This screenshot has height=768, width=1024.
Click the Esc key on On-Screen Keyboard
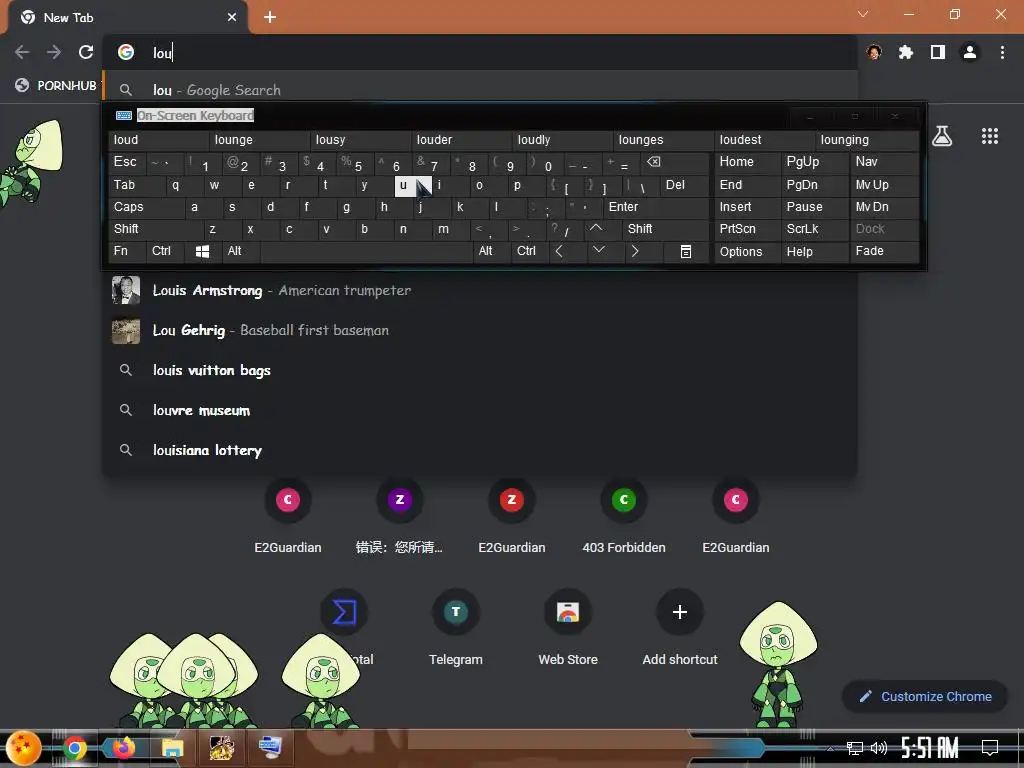127,162
